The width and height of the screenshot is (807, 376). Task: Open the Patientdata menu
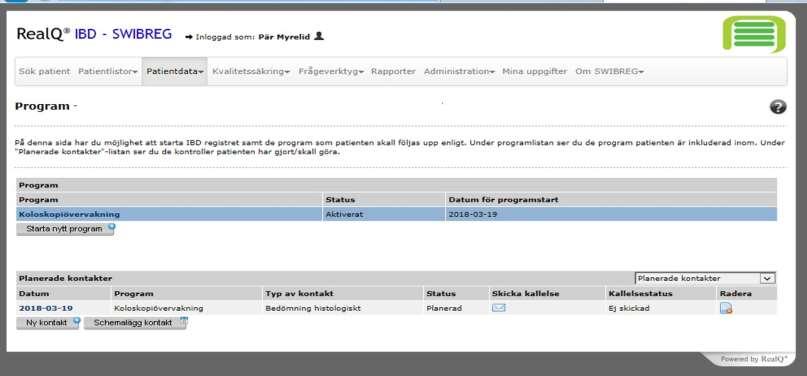(175, 71)
